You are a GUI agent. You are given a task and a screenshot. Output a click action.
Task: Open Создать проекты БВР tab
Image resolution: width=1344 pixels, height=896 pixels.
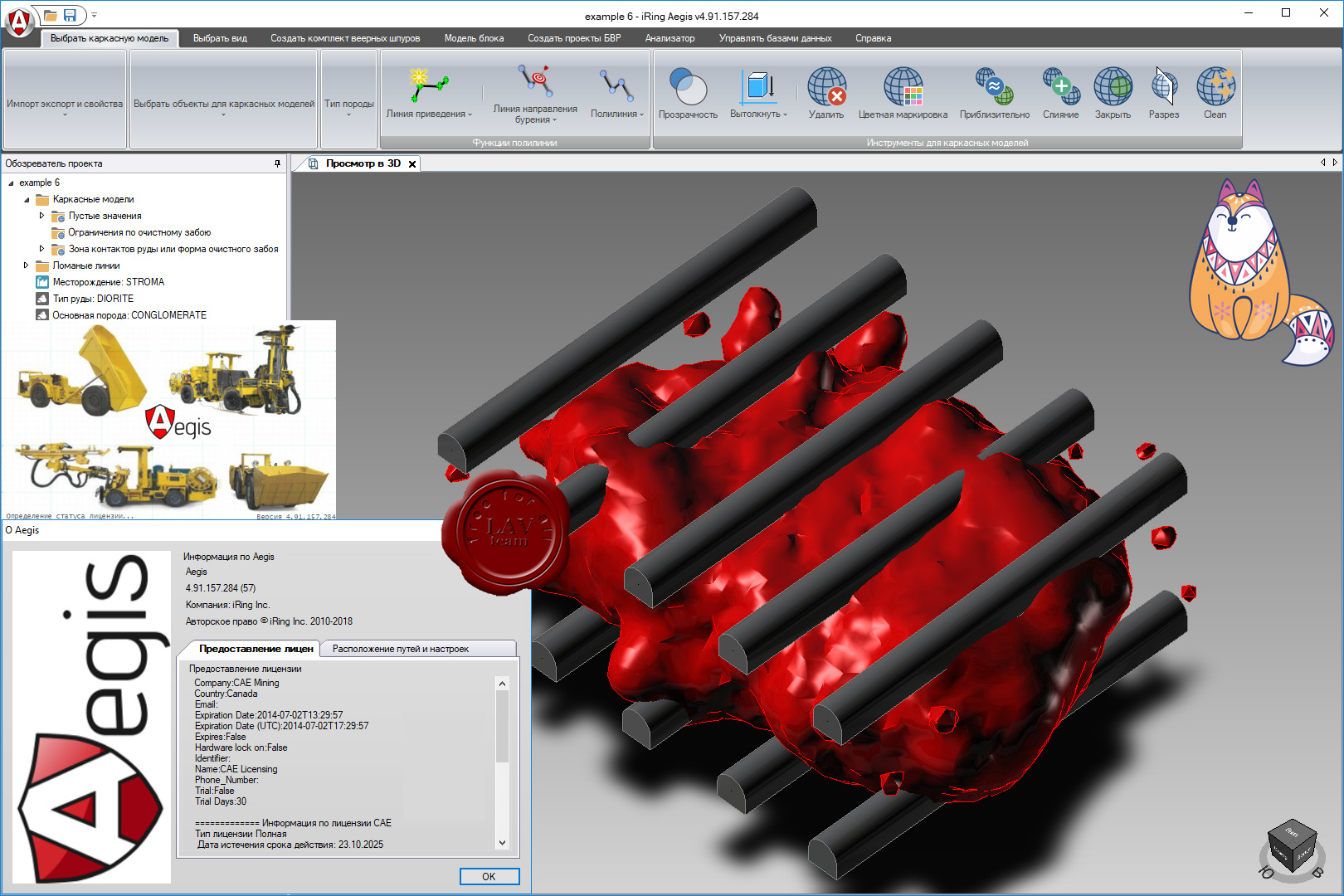574,38
